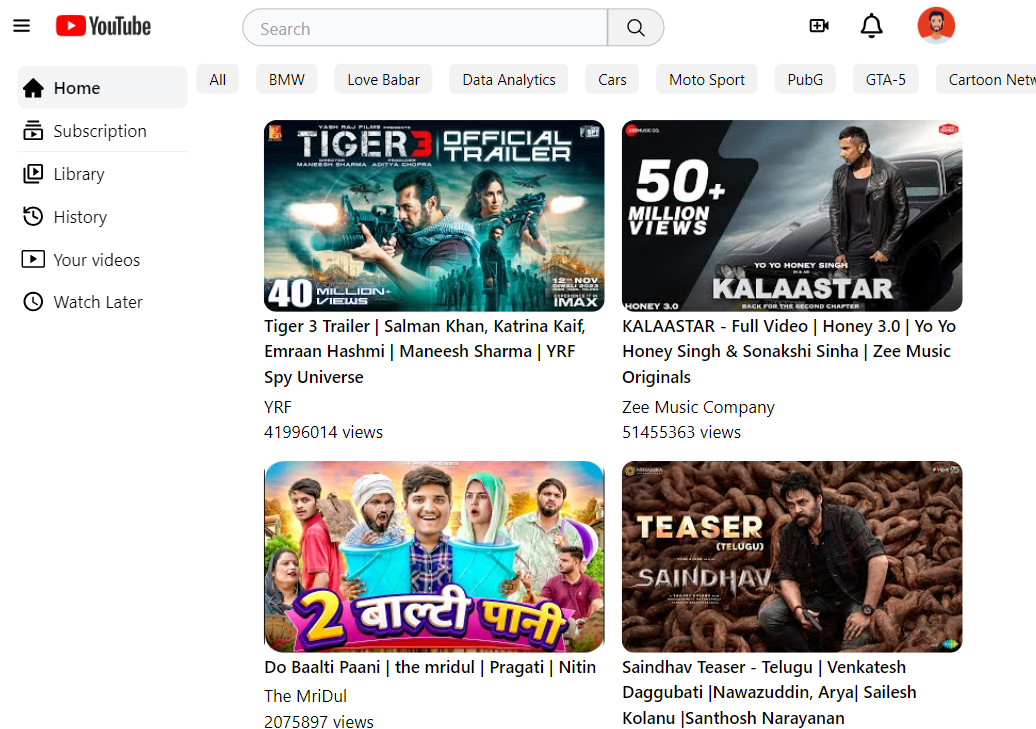Focus the Search input field
The height and width of the screenshot is (729, 1036).
[x=425, y=28]
